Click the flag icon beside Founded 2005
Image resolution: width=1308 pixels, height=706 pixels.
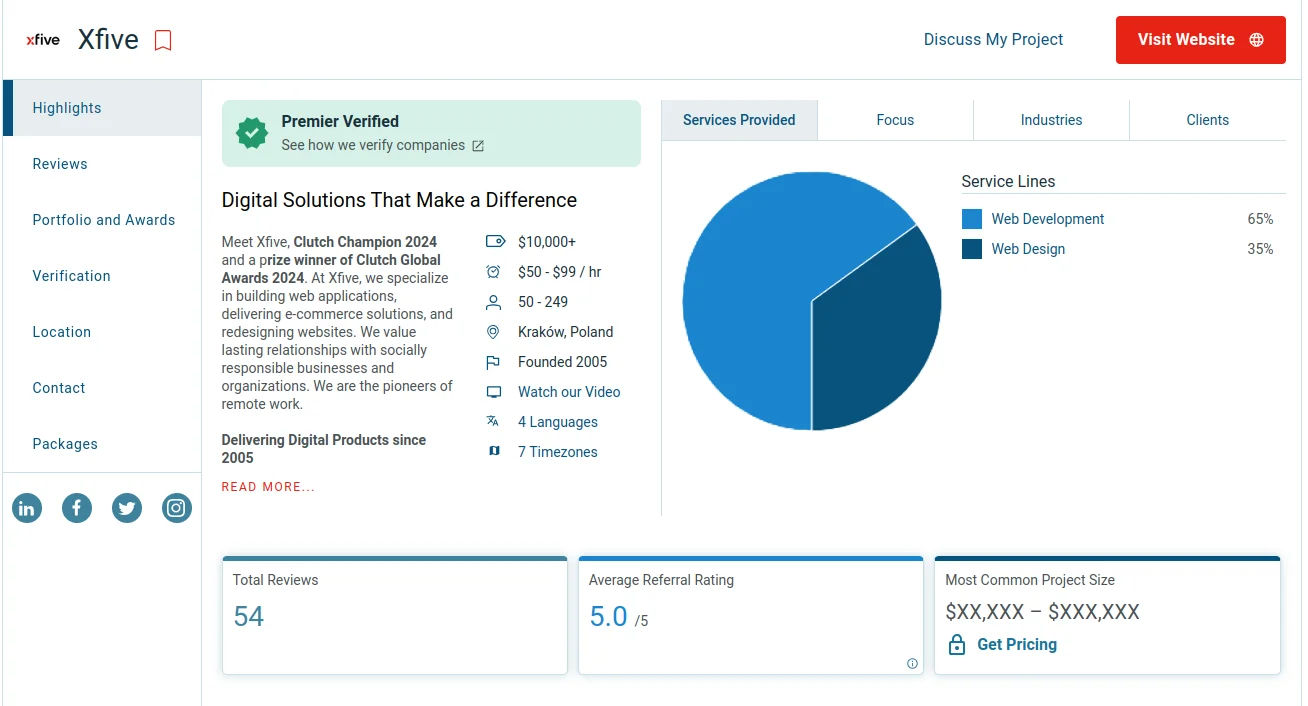tap(493, 362)
